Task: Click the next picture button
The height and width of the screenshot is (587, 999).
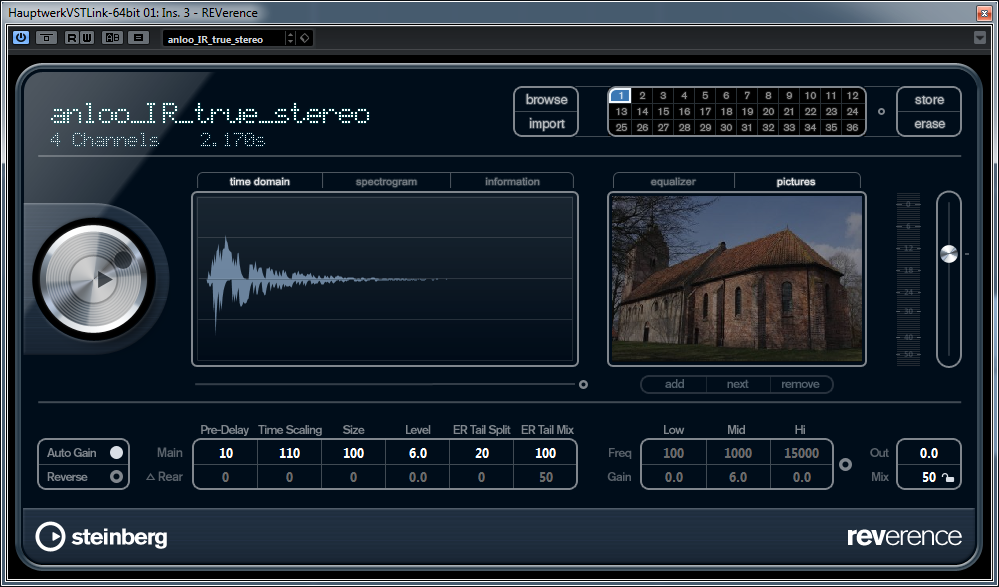Action: 737,384
